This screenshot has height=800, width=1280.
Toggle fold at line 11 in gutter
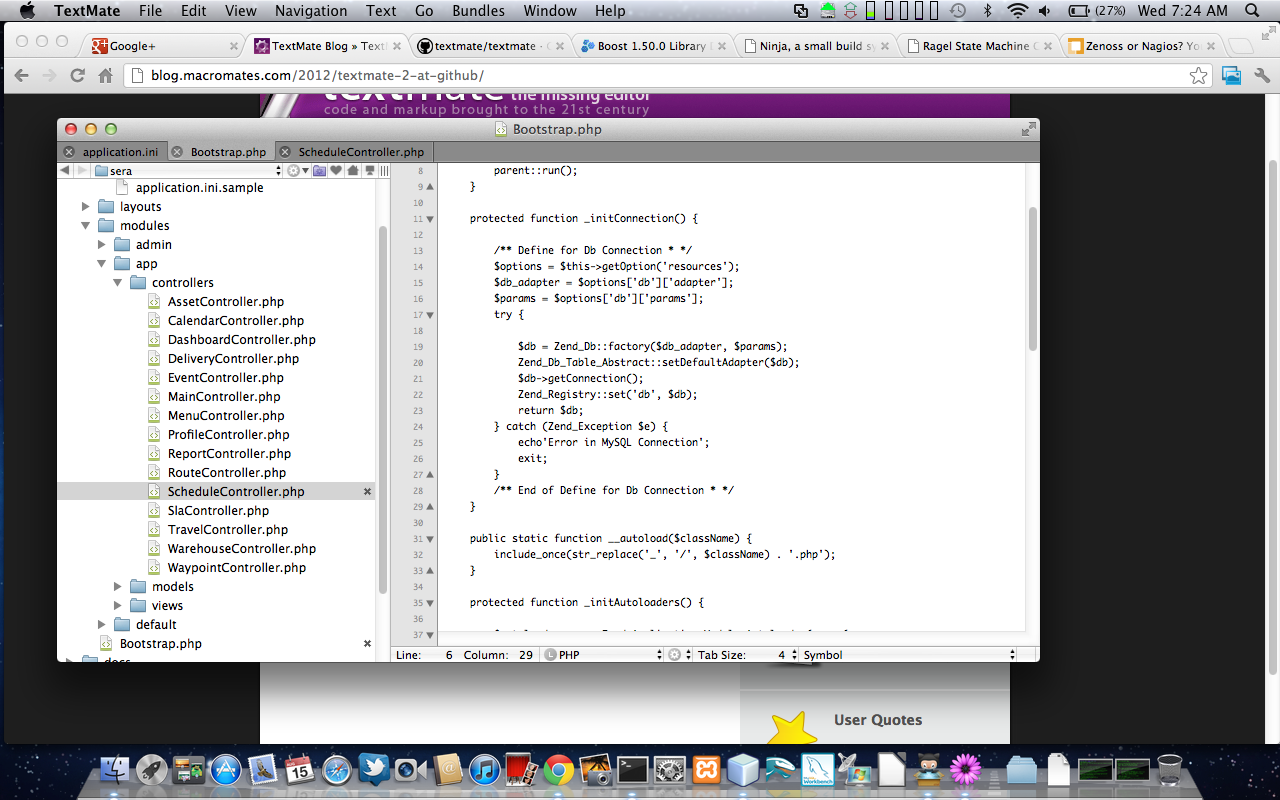point(430,219)
